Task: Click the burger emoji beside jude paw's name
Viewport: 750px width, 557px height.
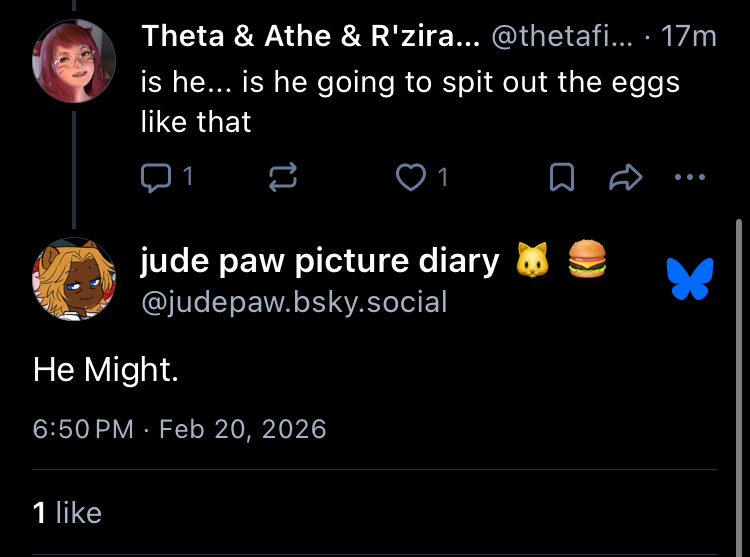Action: 587,261
